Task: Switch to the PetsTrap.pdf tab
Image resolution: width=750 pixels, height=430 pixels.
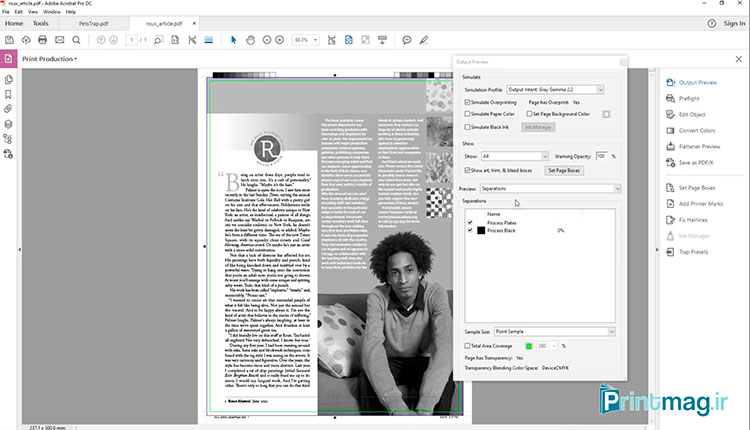Action: [93, 22]
